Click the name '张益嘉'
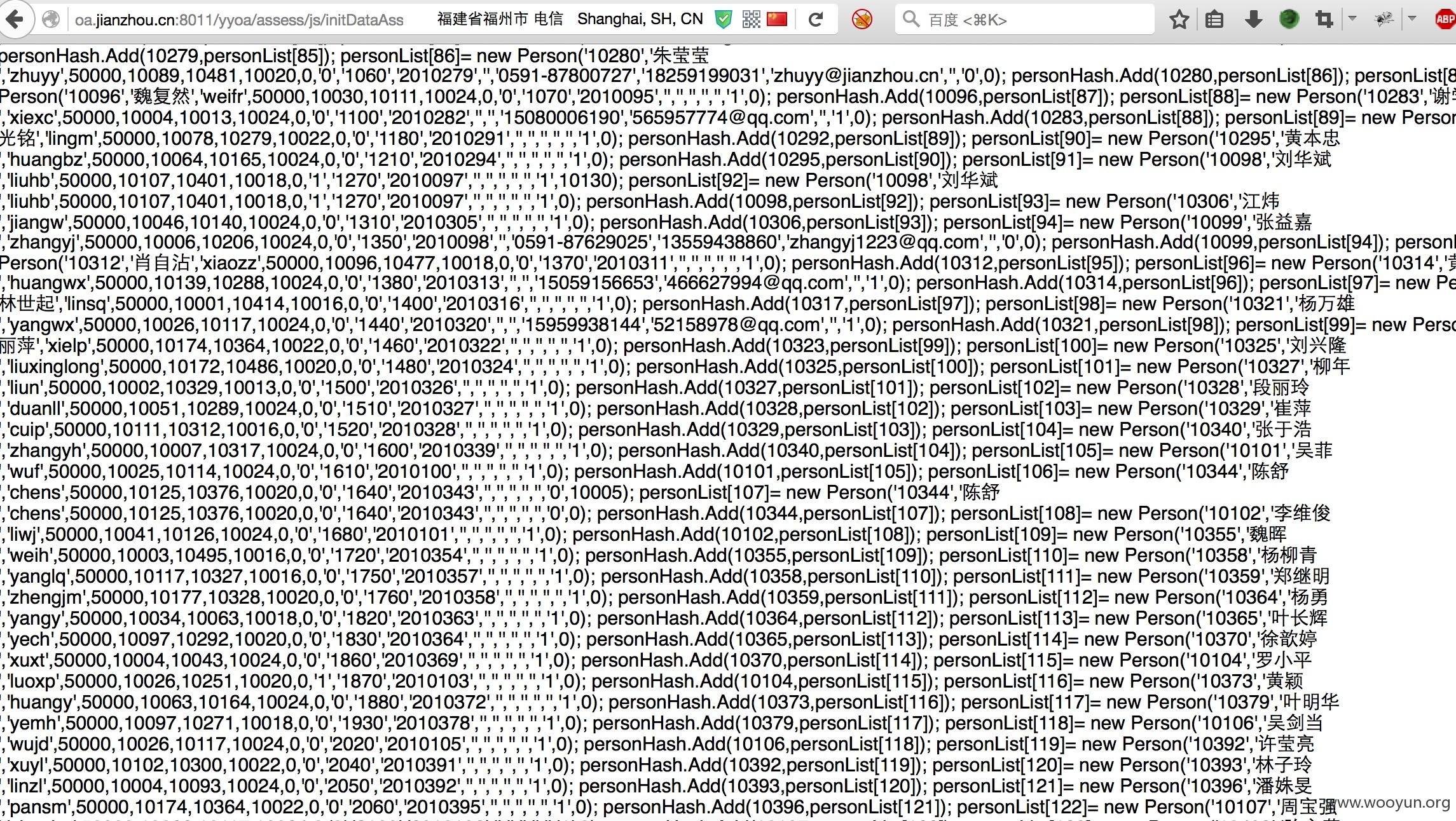 click(x=1283, y=222)
